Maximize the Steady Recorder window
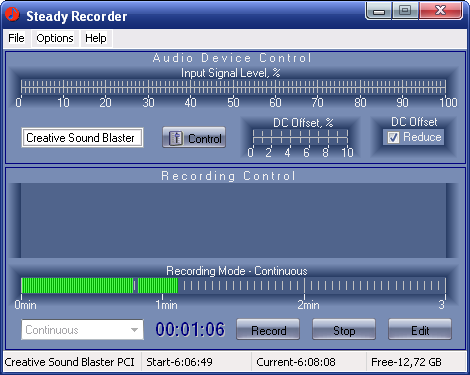The height and width of the screenshot is (375, 470). click(405, 11)
